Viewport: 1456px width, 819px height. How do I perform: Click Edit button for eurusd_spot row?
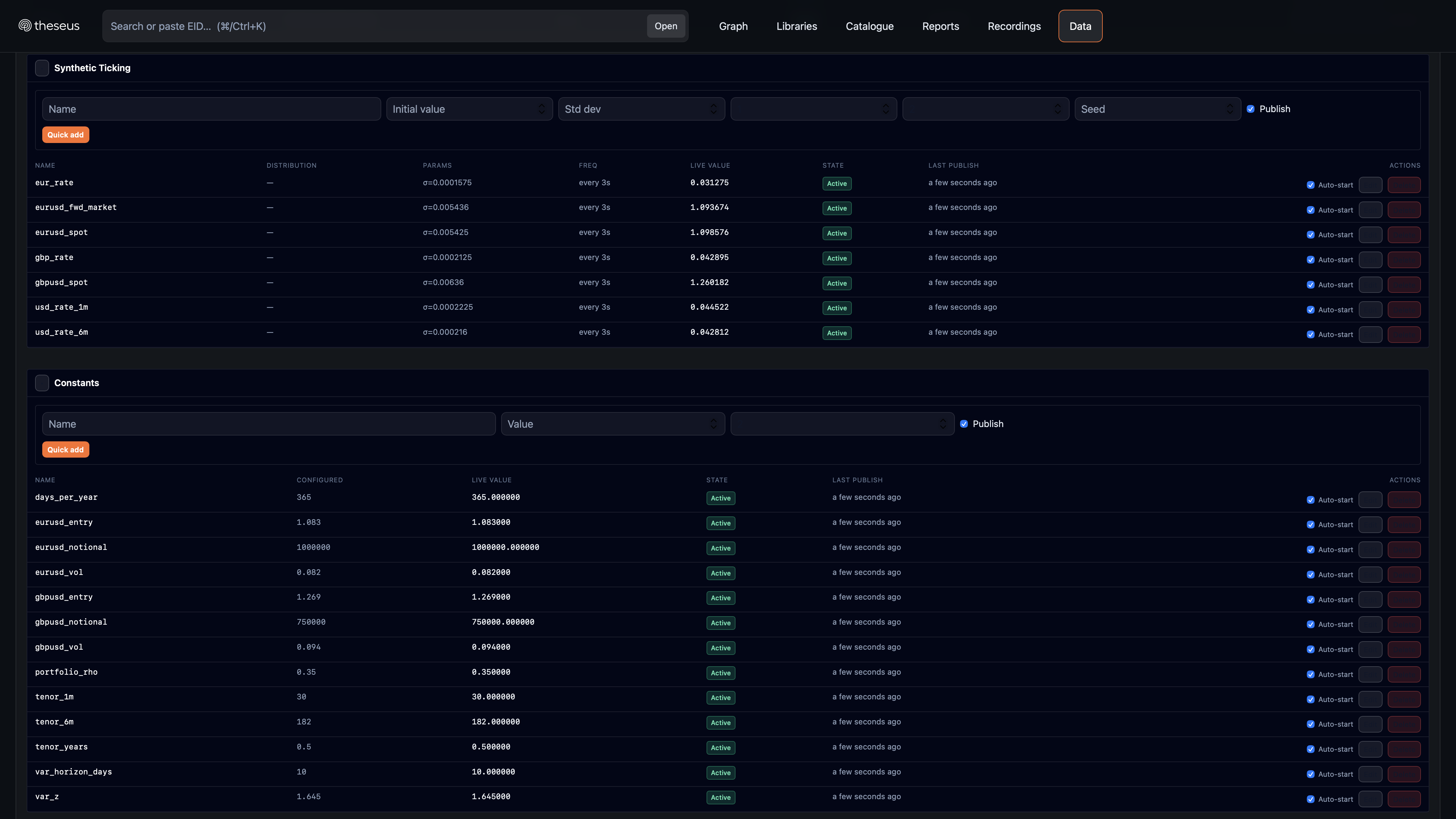tap(1370, 235)
